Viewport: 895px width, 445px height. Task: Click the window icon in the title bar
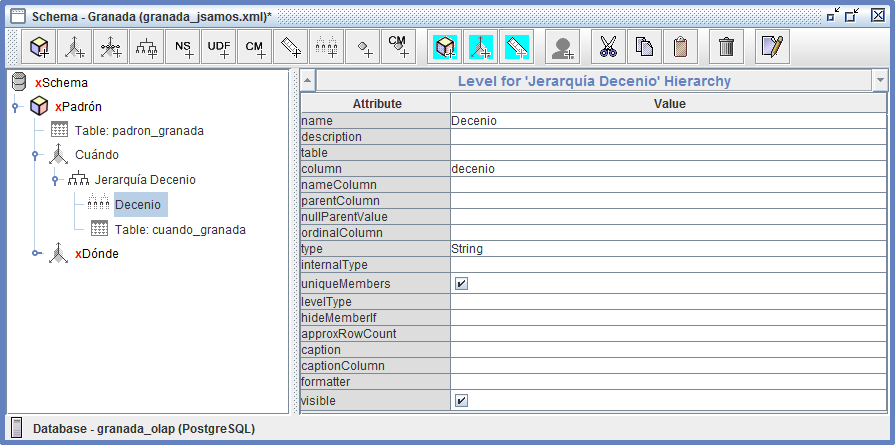(18, 16)
